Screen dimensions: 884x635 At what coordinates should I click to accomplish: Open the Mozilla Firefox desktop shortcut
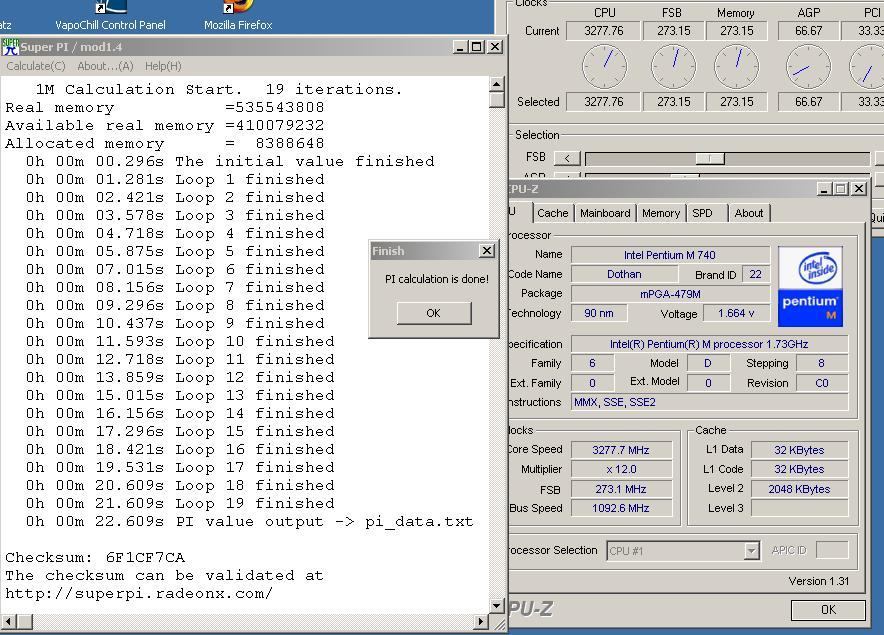click(238, 16)
